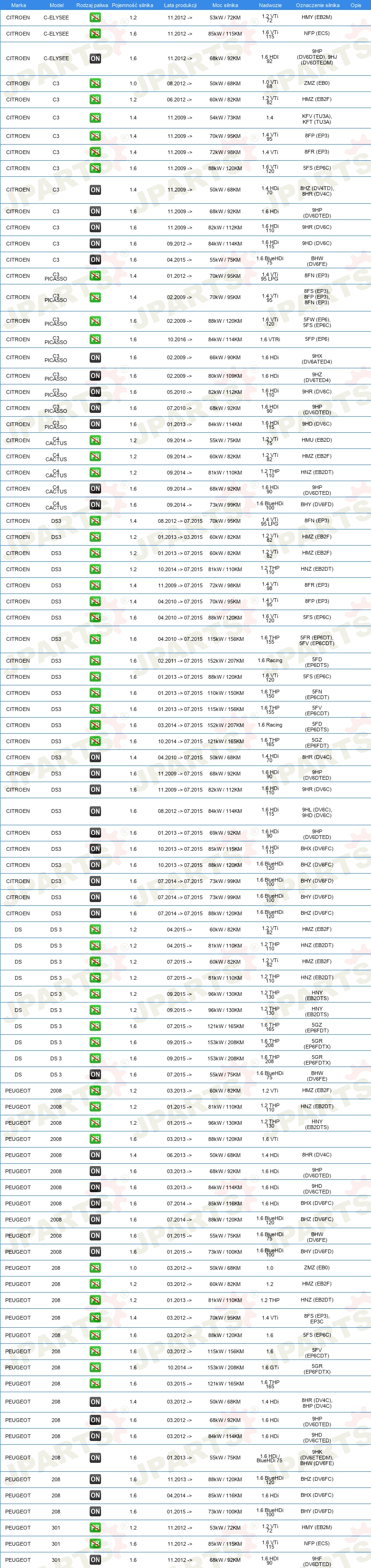Select engine code cell '9HP (DV6DTED), 9HJ (DV6DTEDM)'
371x1568 pixels.
pos(317,57)
